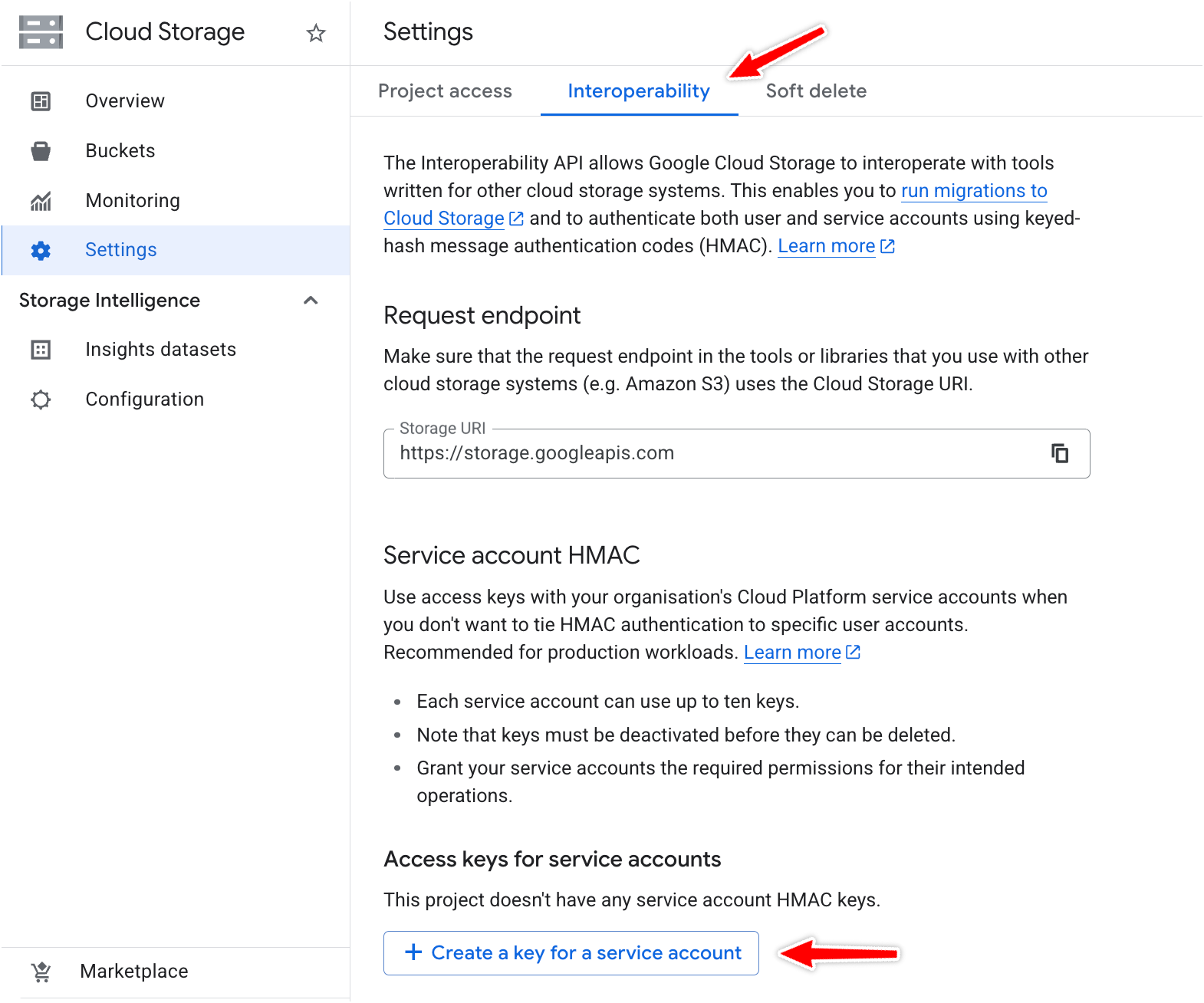Viewport: 1204px width, 1003px height.
Task: Click the Buckets bucket icon
Action: coord(41,151)
